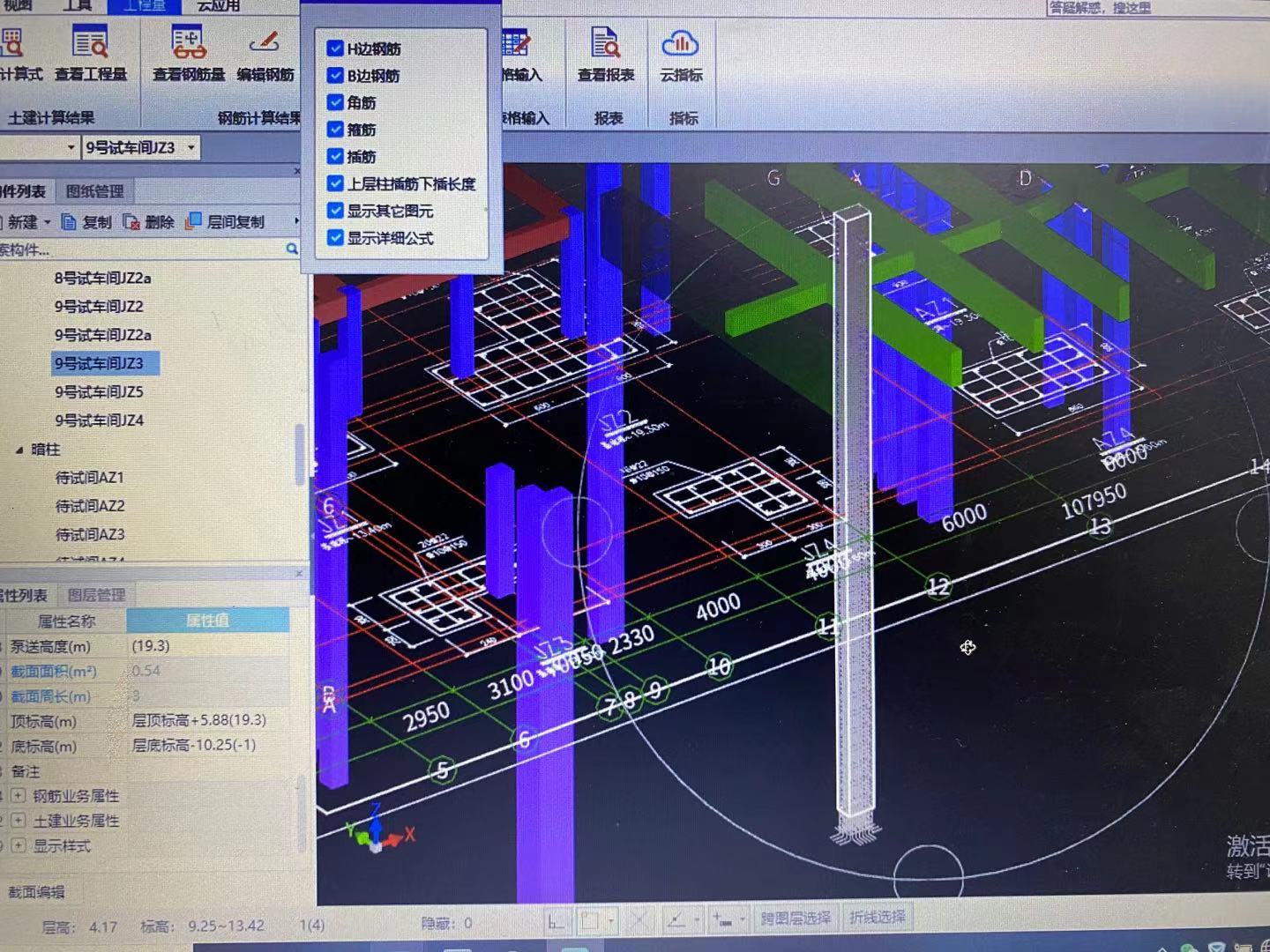Viewport: 1270px width, 952px height.
Task: Expand 显示样式 group
Action: point(18,845)
